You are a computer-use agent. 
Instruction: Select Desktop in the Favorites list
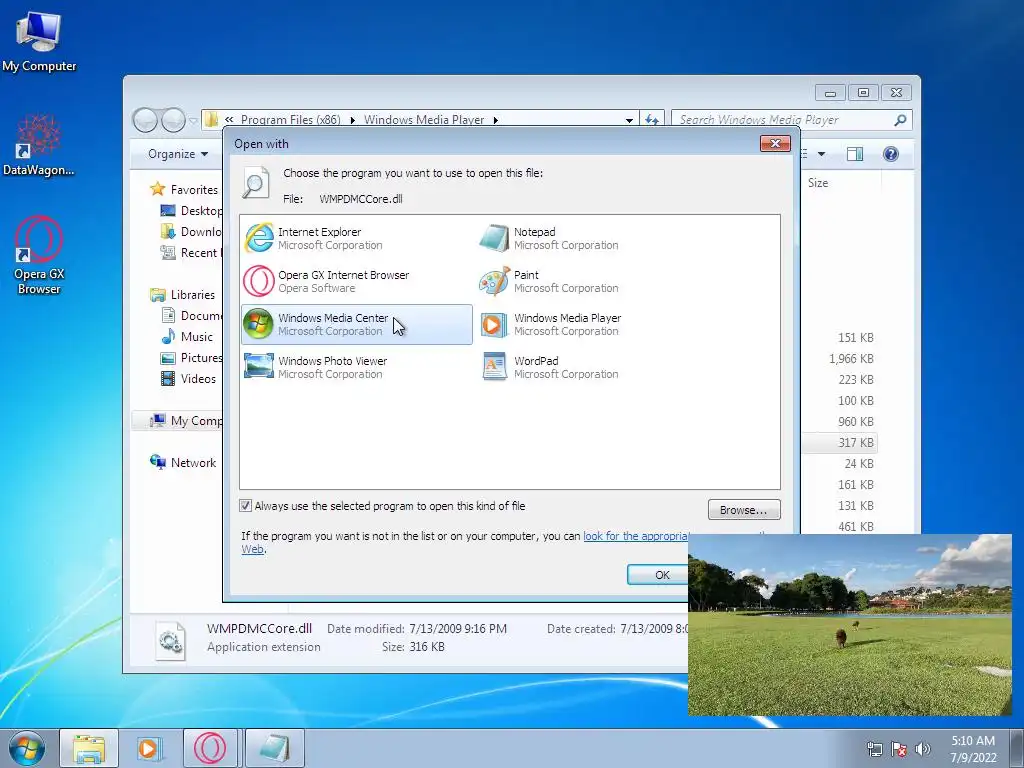click(191, 210)
